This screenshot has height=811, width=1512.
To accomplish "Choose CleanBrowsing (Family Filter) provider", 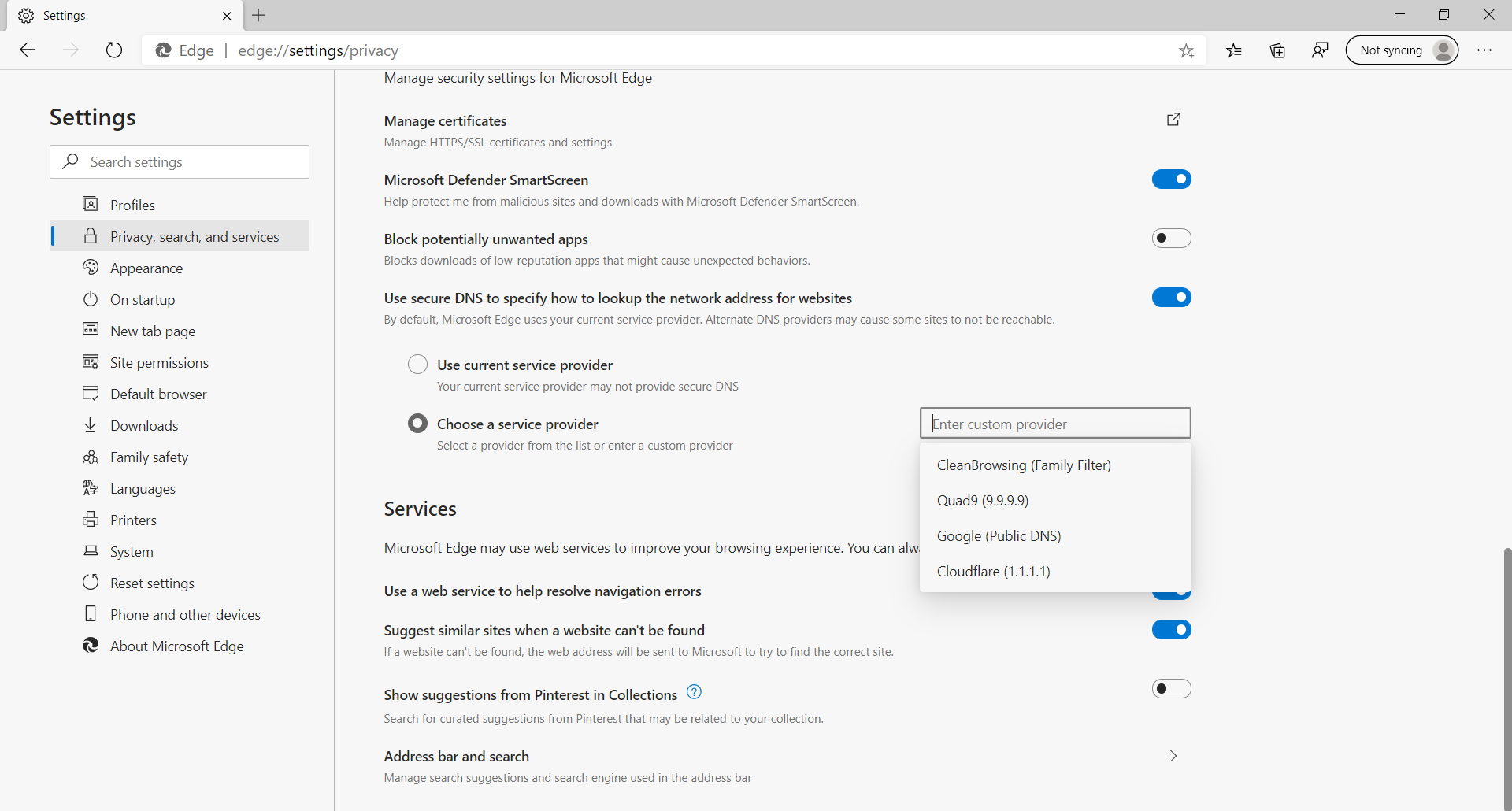I will coord(1055,465).
